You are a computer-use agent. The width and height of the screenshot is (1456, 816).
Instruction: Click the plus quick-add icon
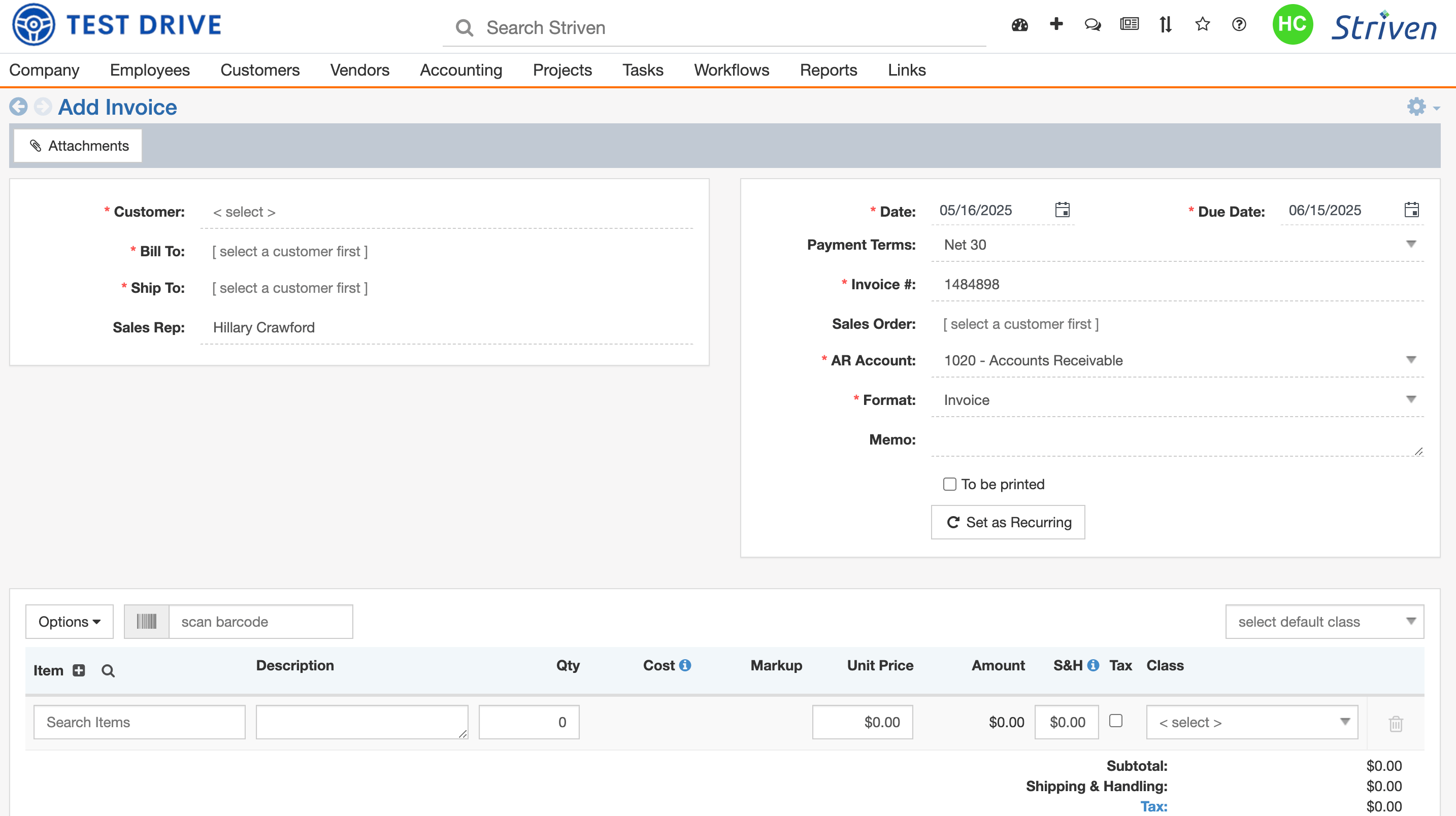[1056, 24]
